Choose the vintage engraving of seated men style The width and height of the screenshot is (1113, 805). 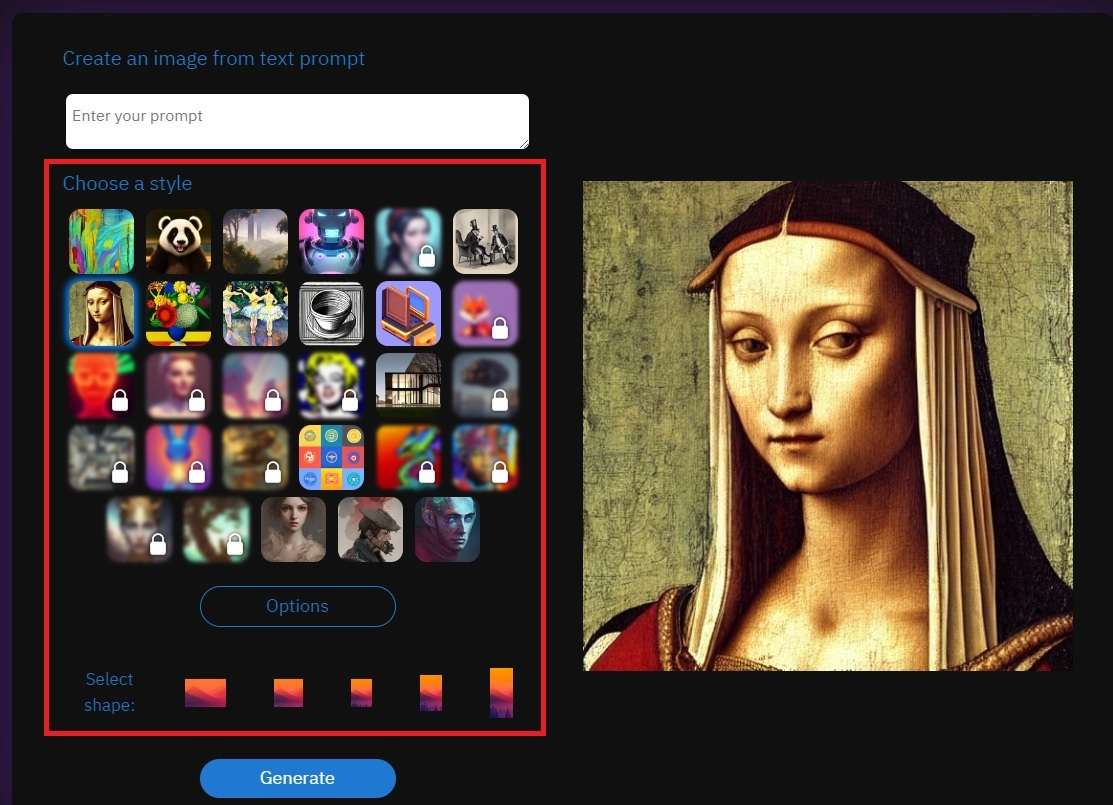click(x=486, y=241)
